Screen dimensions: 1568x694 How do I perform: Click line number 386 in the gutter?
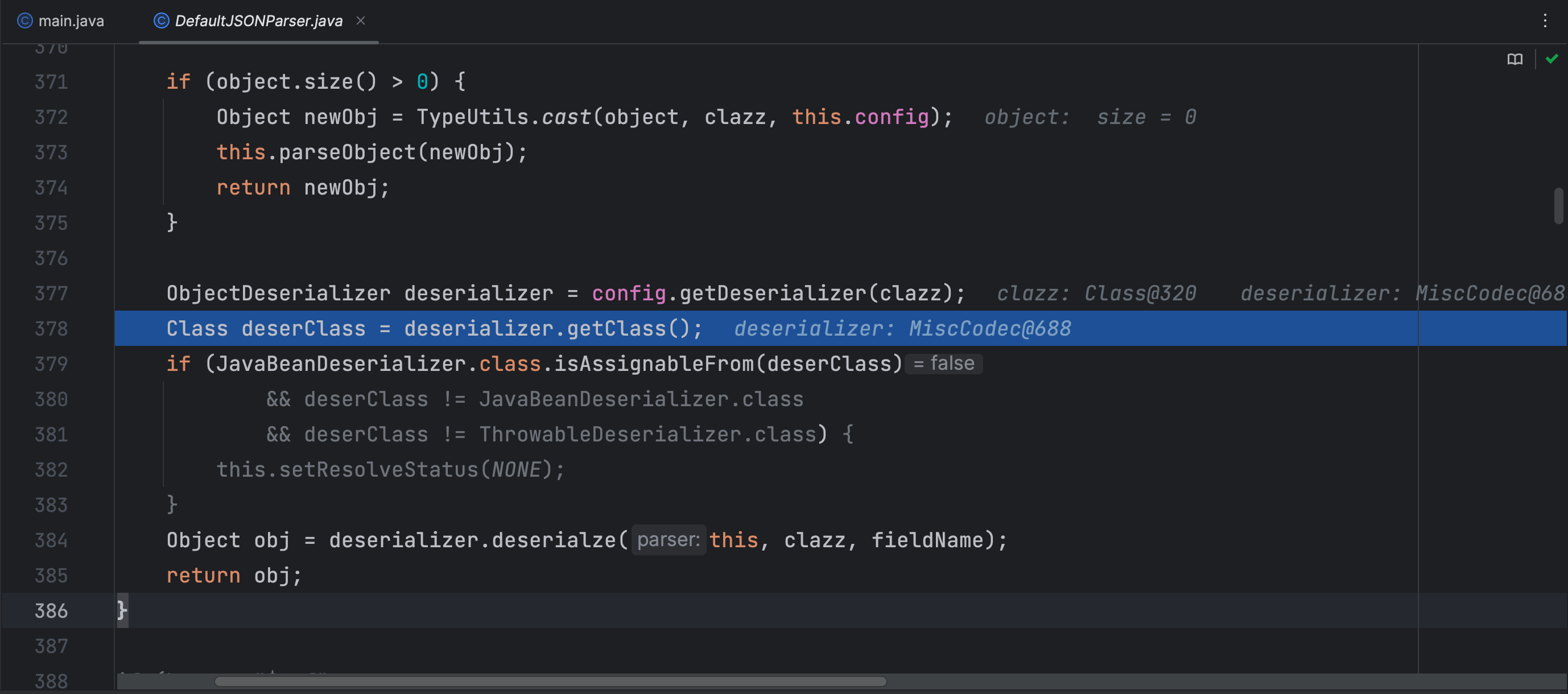point(51,610)
